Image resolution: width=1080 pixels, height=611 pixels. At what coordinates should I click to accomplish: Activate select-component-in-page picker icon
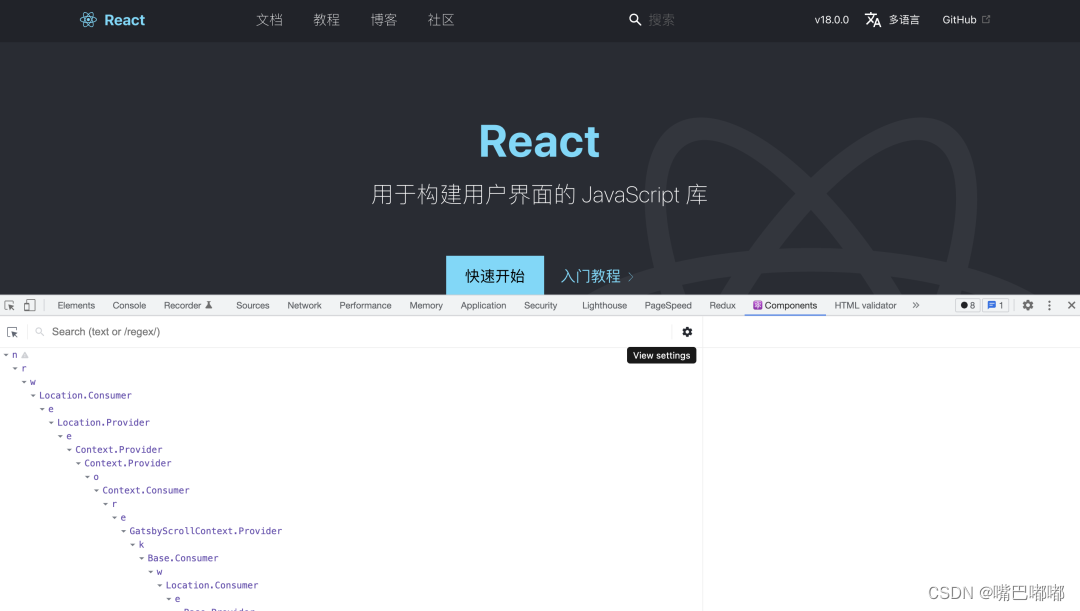12,332
